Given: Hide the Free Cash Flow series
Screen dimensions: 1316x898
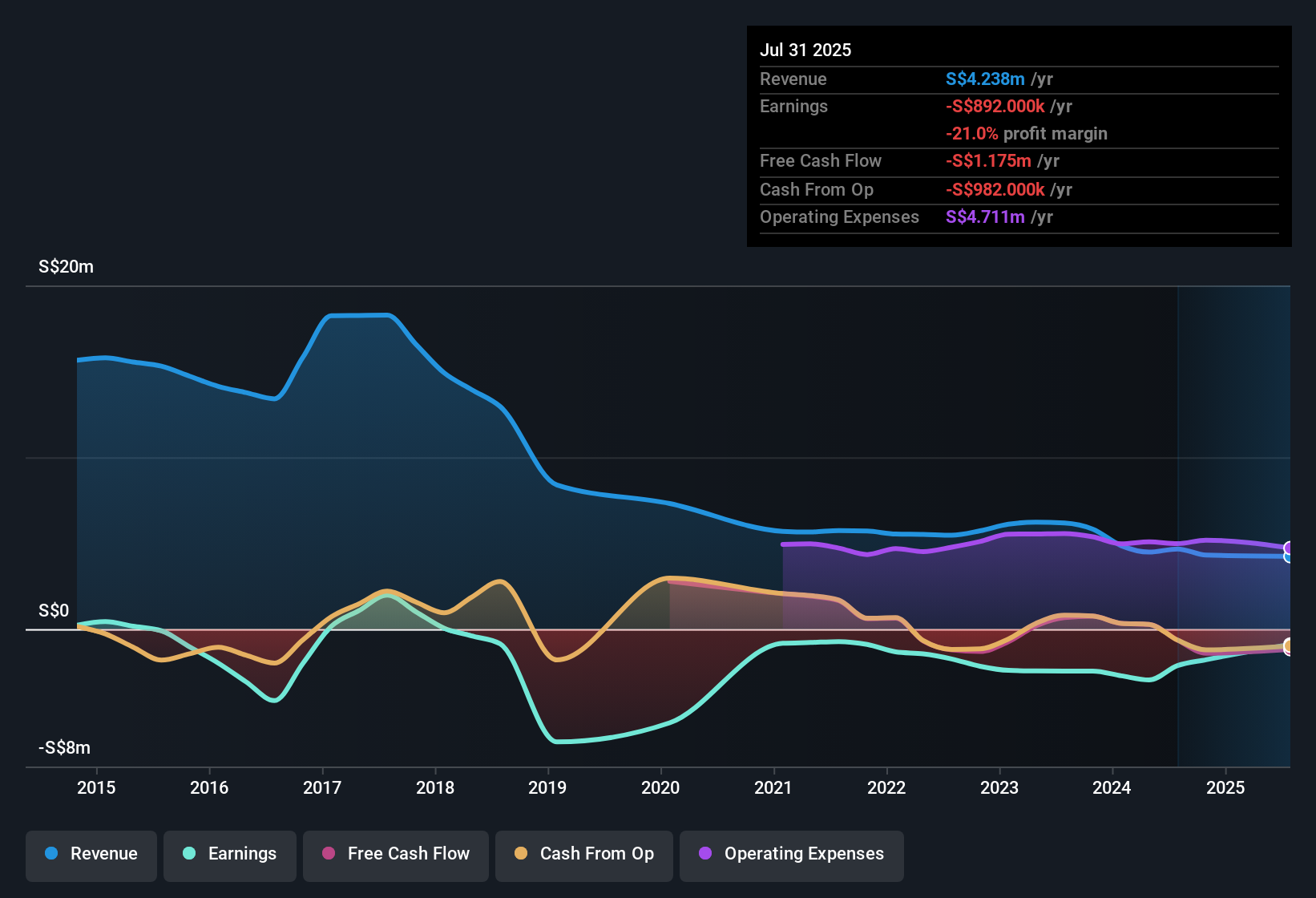Looking at the screenshot, I should pos(396,856).
